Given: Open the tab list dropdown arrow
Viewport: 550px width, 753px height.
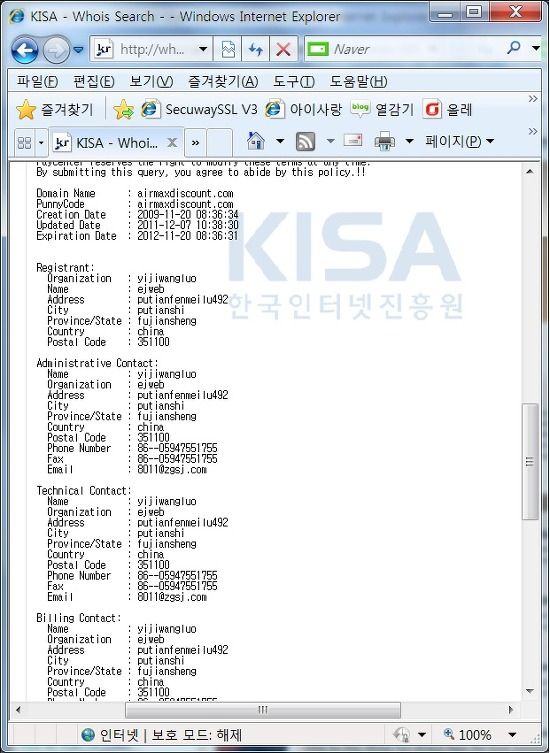Looking at the screenshot, I should (x=41, y=143).
